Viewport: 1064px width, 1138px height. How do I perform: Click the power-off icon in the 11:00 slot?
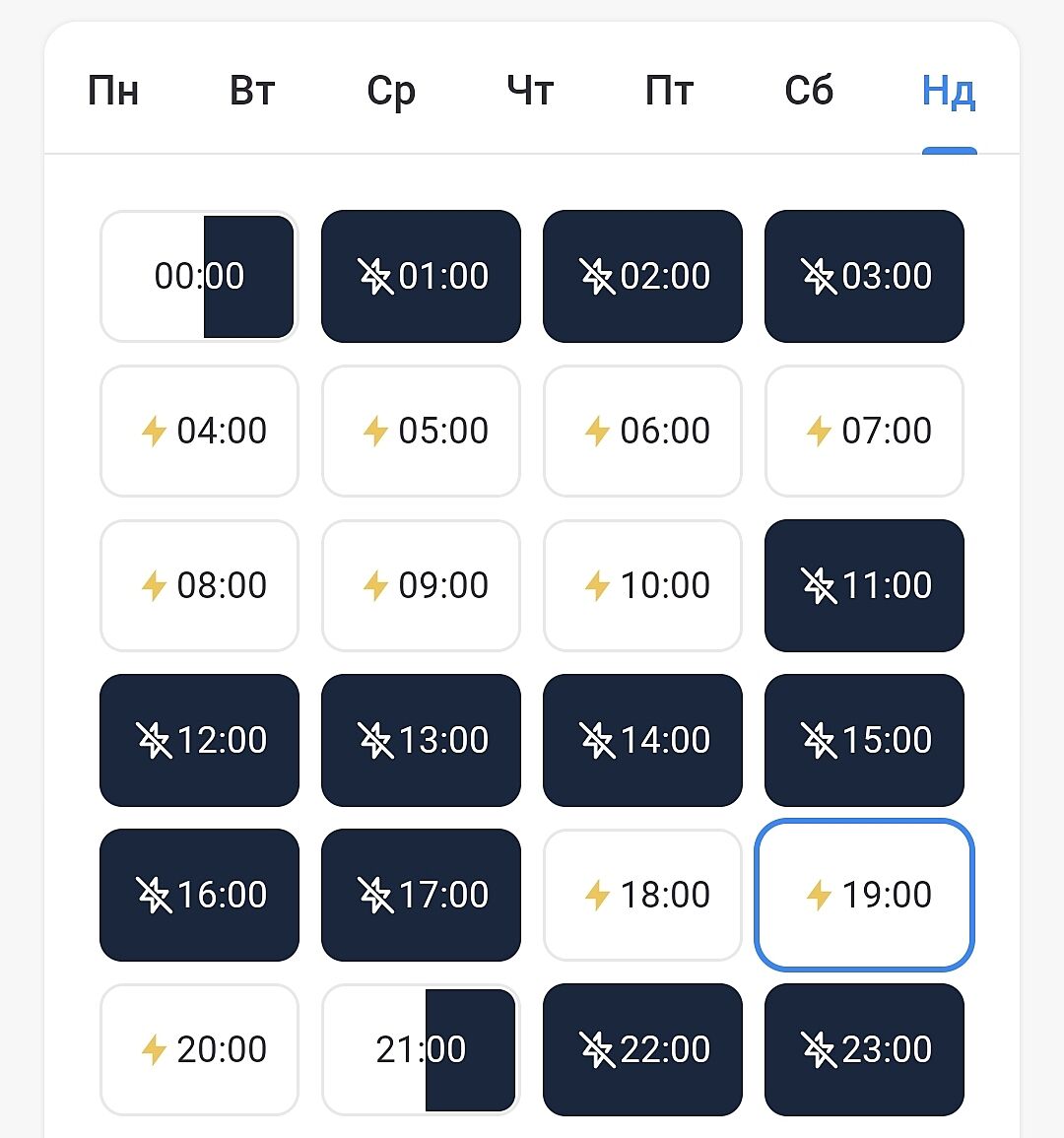819,585
